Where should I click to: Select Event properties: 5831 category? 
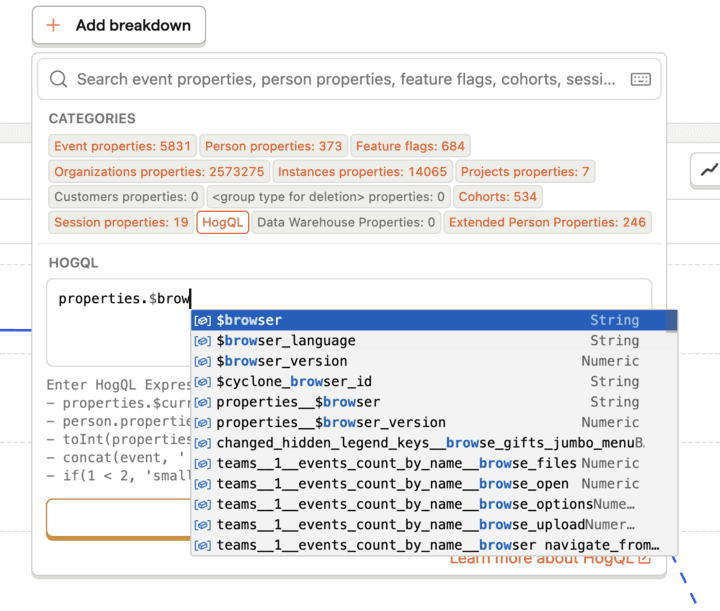(x=123, y=146)
